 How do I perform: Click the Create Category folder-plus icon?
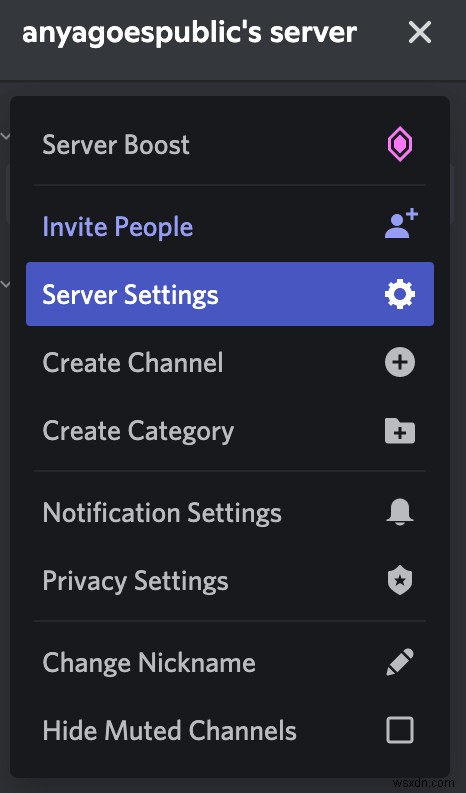tap(400, 431)
